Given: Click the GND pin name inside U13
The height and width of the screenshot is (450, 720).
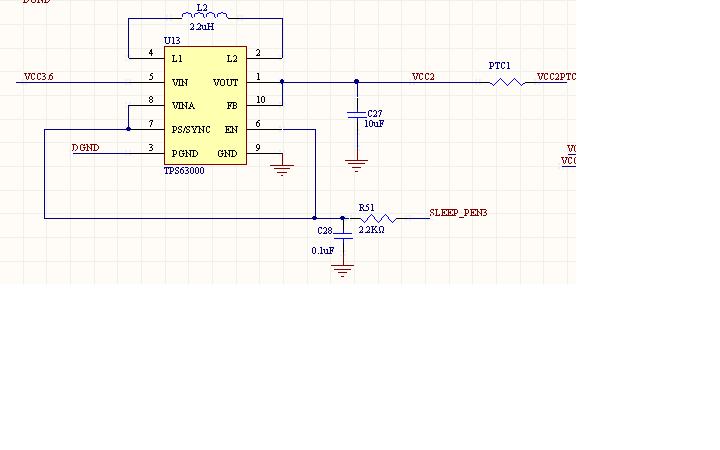Looking at the screenshot, I should tap(227, 153).
